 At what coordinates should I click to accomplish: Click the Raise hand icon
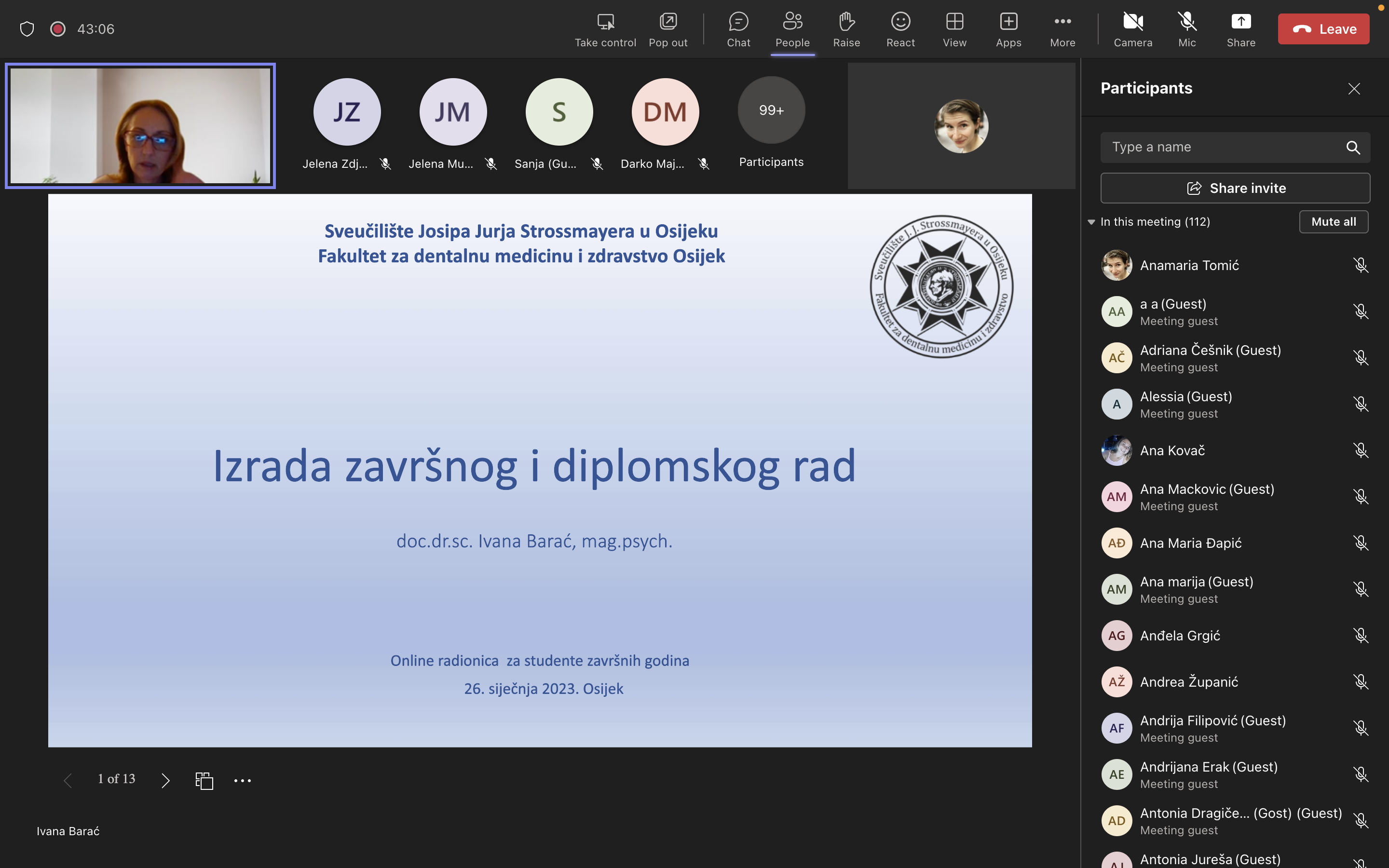[846, 29]
